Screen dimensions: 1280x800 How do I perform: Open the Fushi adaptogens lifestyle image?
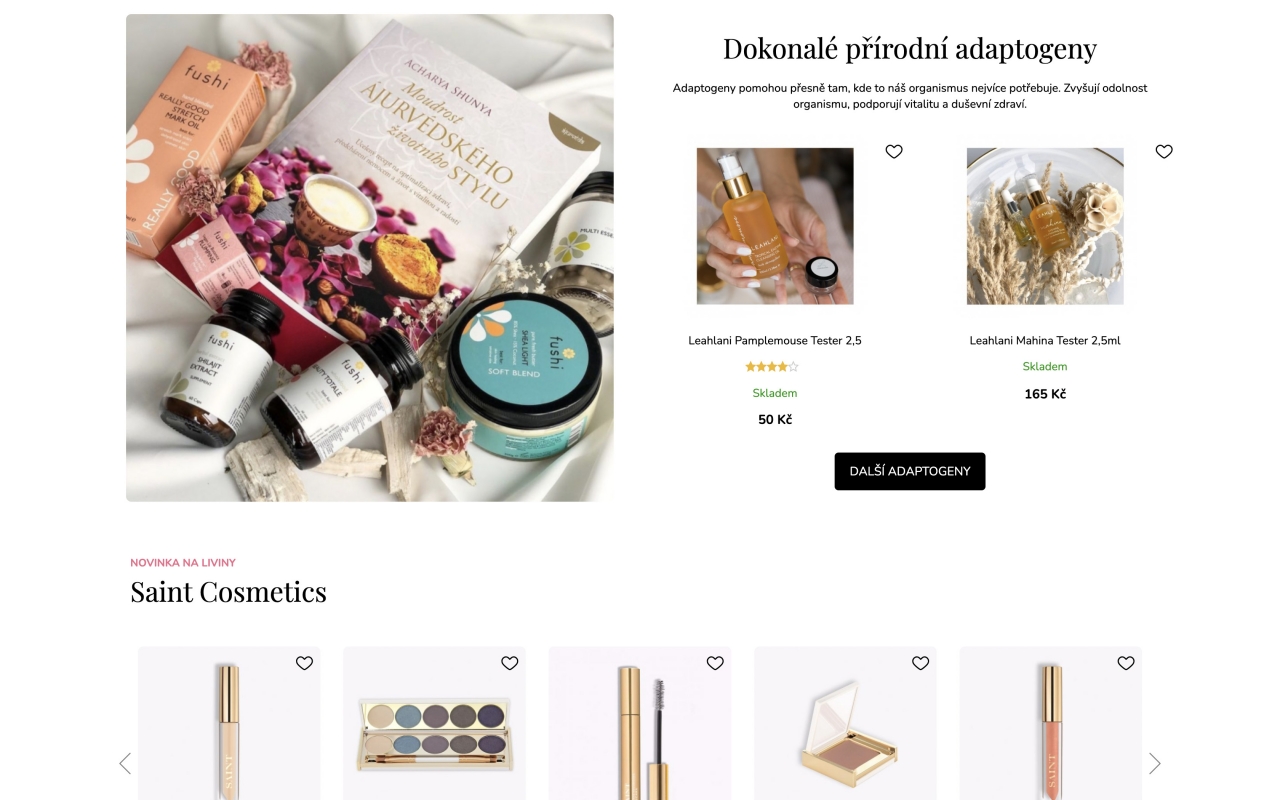[x=370, y=258]
